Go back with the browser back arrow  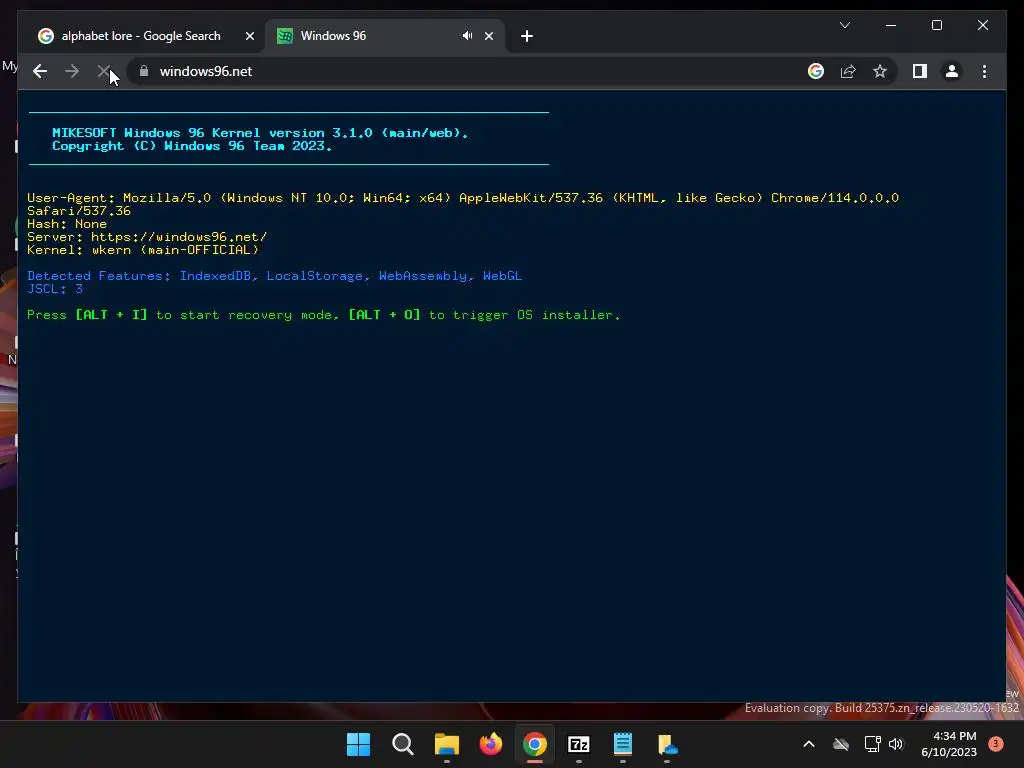[40, 71]
